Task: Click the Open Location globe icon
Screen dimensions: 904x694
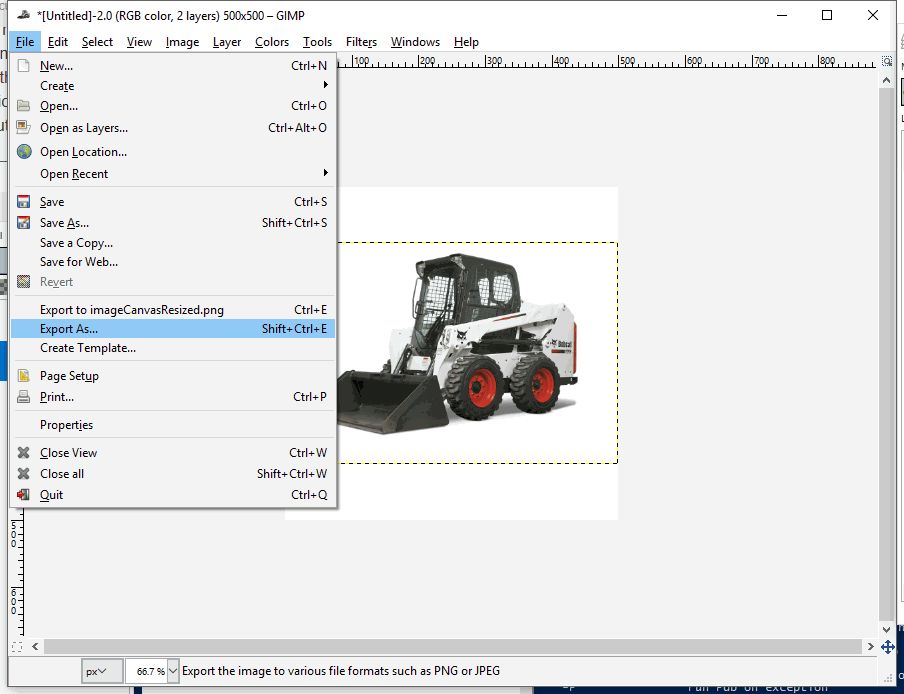Action: [x=24, y=152]
